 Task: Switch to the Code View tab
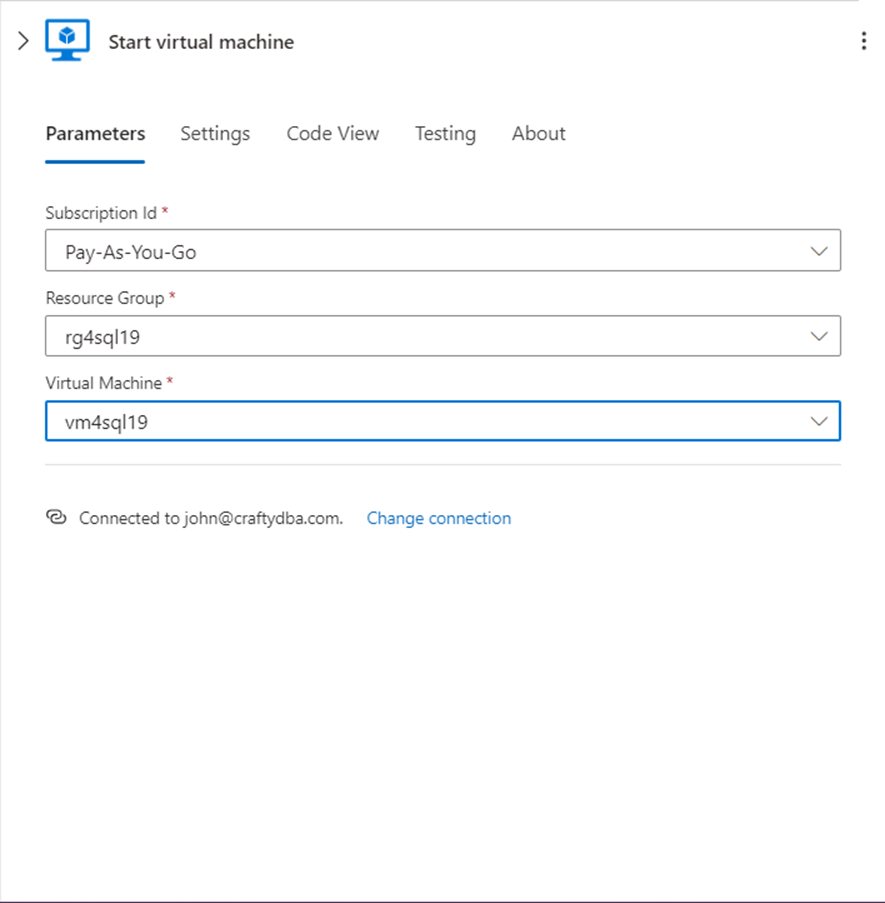pos(333,134)
